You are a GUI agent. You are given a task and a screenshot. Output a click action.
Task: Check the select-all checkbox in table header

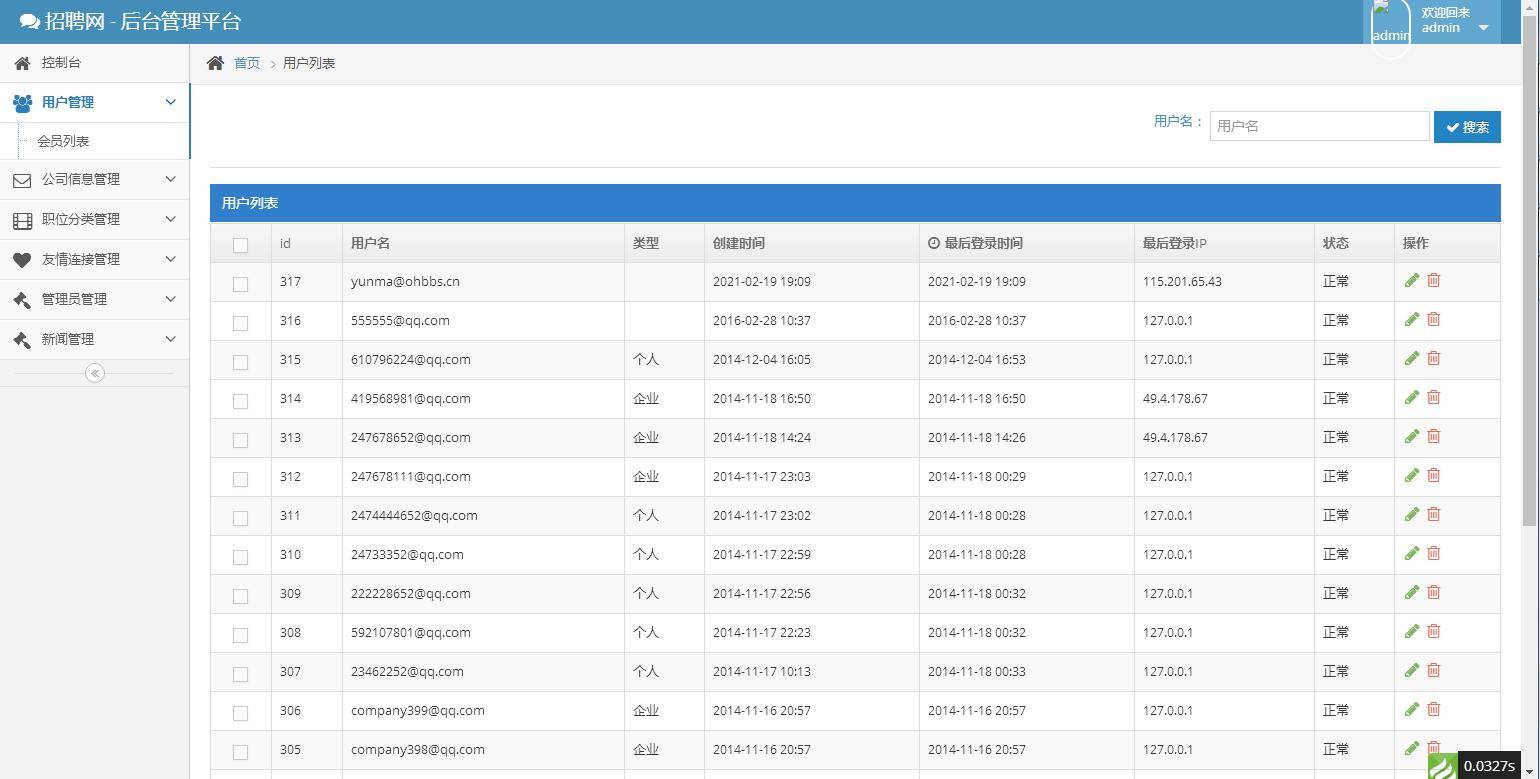[x=240, y=243]
